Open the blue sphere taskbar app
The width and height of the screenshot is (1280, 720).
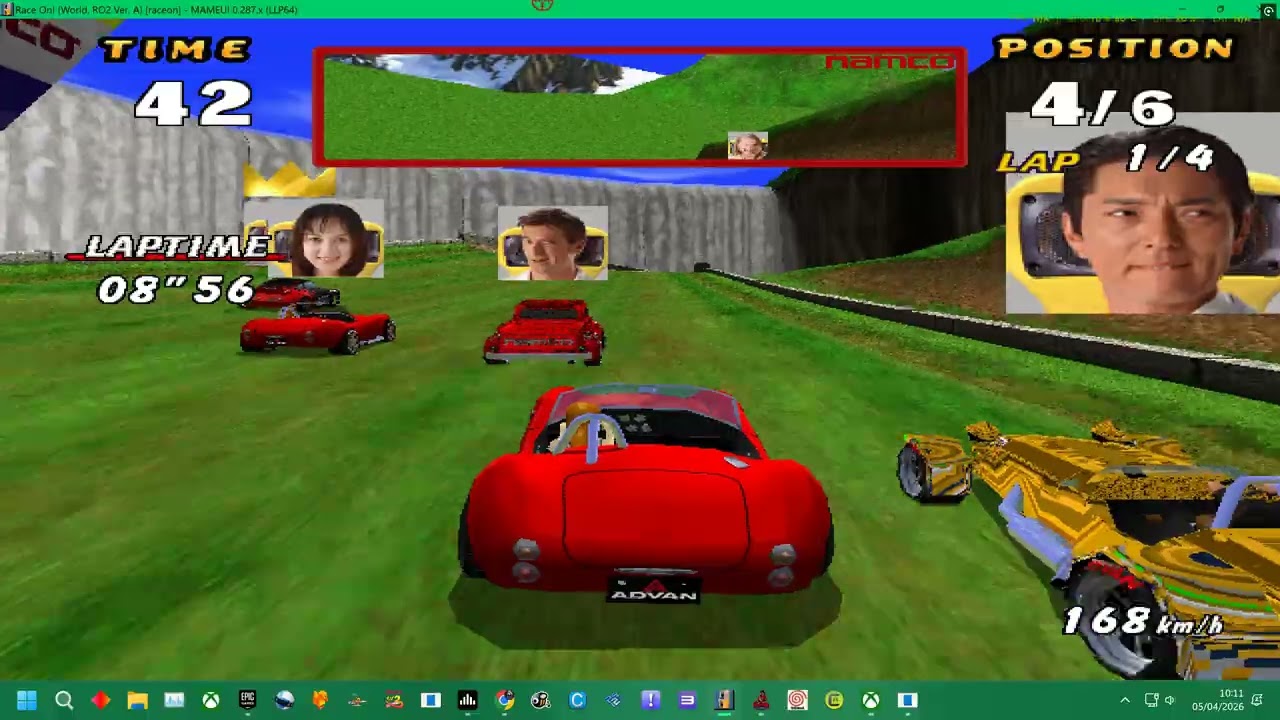tap(284, 700)
